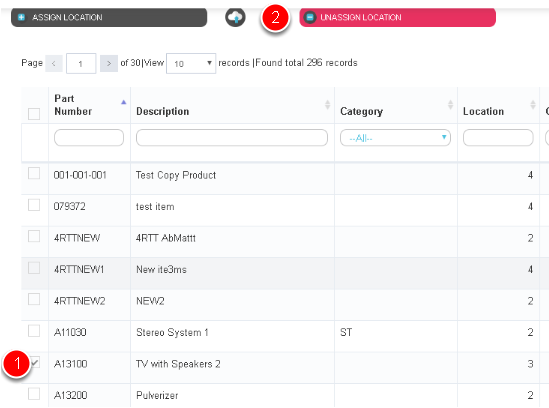Image resolution: width=549 pixels, height=408 pixels.
Task: Sort by Part Number column arrow
Action: (123, 102)
